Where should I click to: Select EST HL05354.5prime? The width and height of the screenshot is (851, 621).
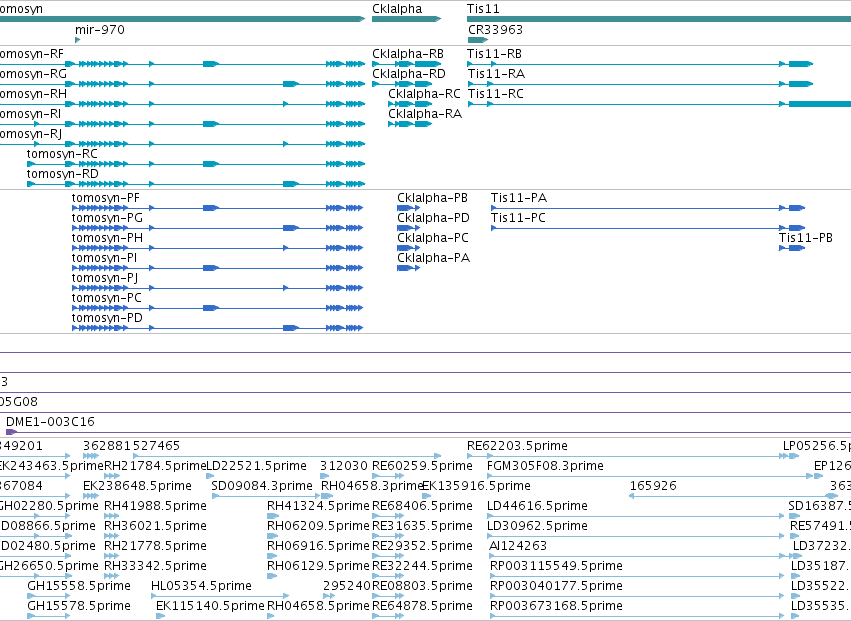201,586
